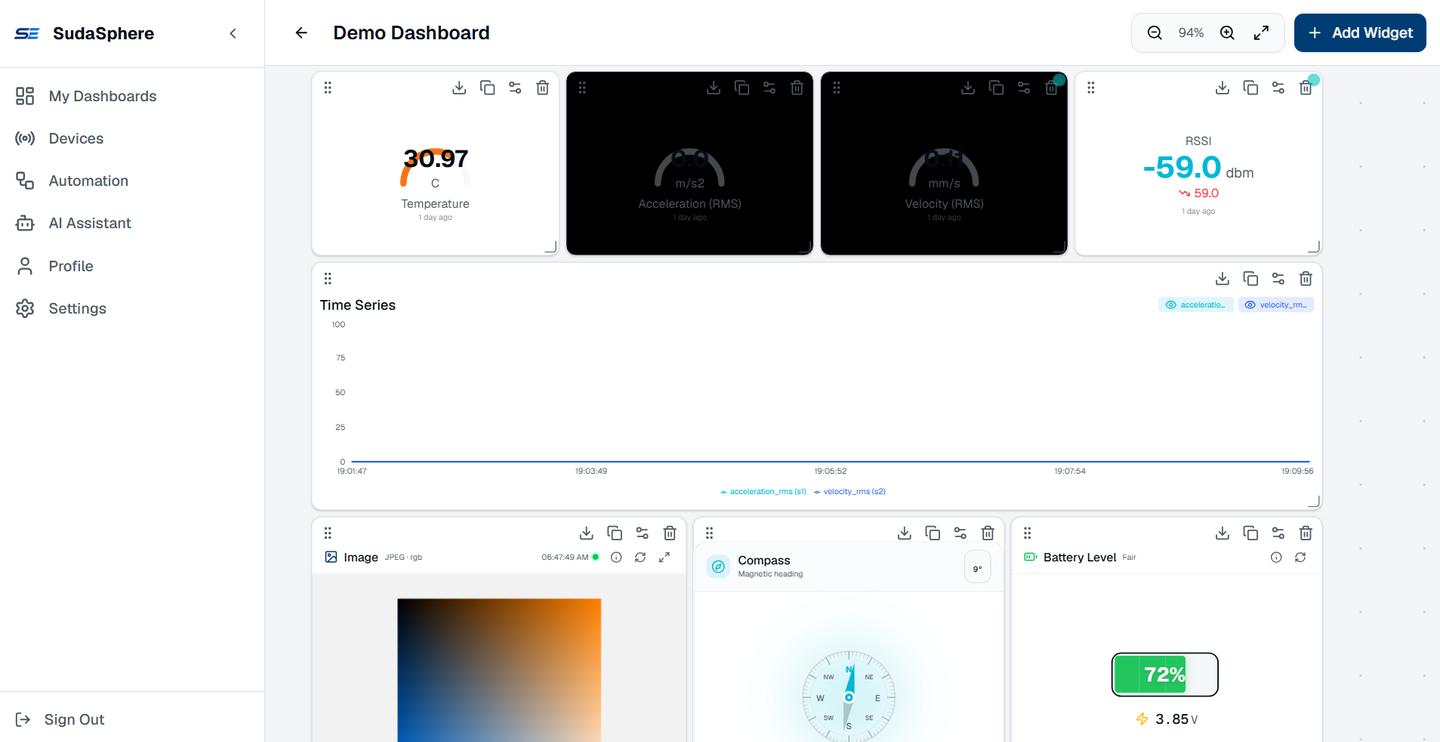Delete the RSSI widget
This screenshot has height=742, width=1440.
(x=1306, y=88)
